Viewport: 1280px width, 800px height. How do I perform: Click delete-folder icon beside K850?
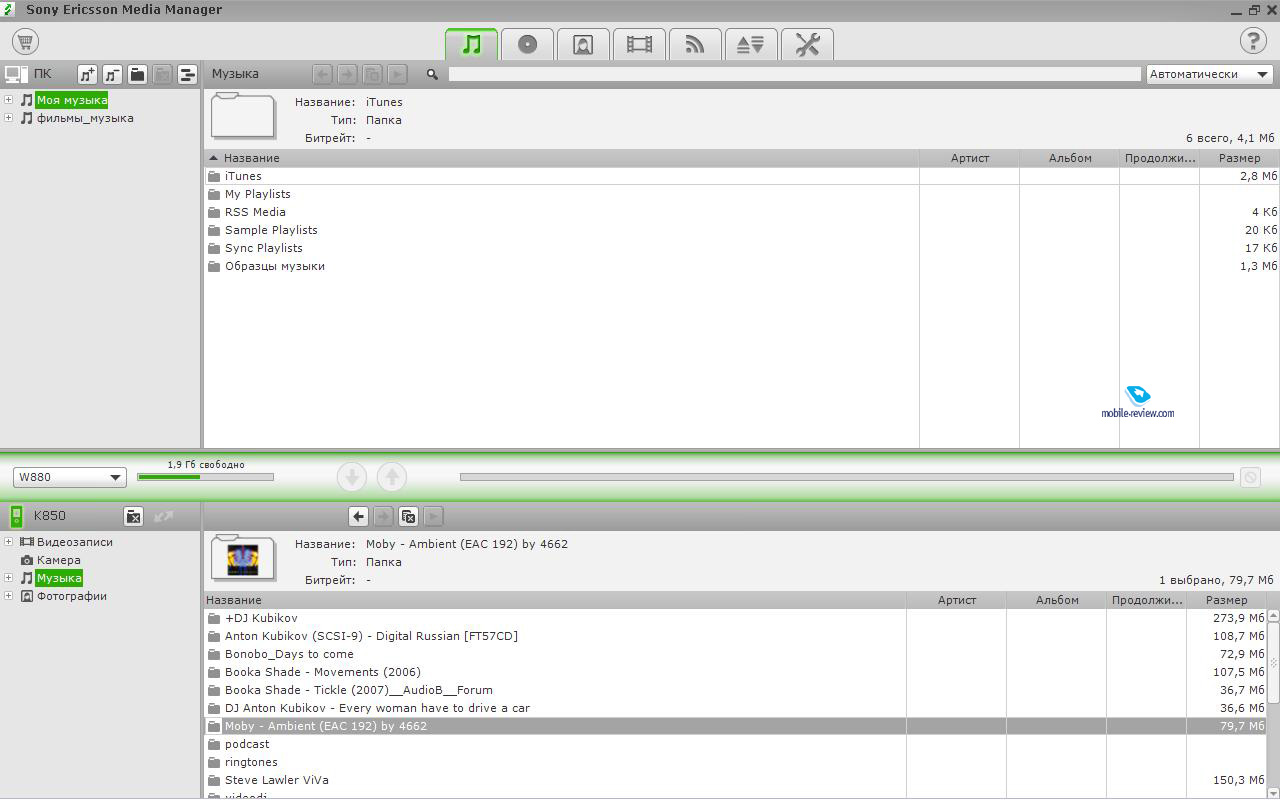[133, 516]
